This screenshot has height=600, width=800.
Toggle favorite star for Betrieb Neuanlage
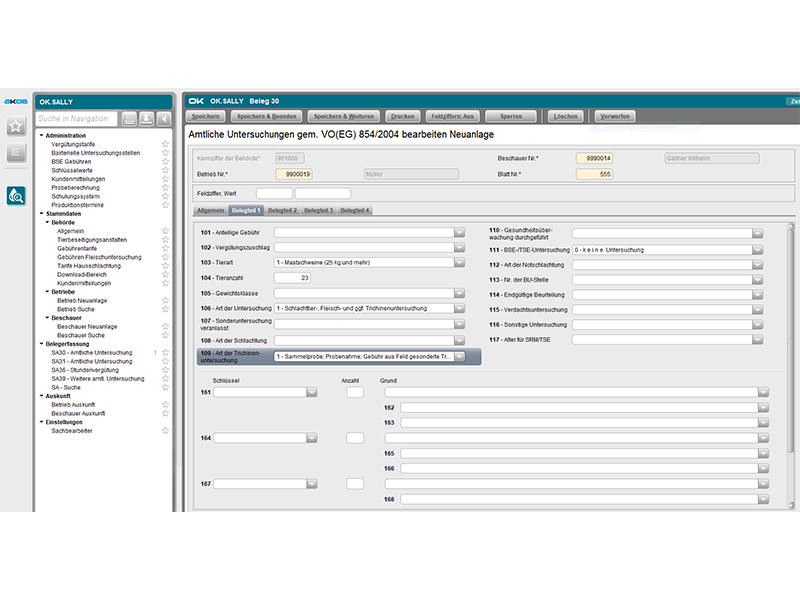click(x=165, y=300)
